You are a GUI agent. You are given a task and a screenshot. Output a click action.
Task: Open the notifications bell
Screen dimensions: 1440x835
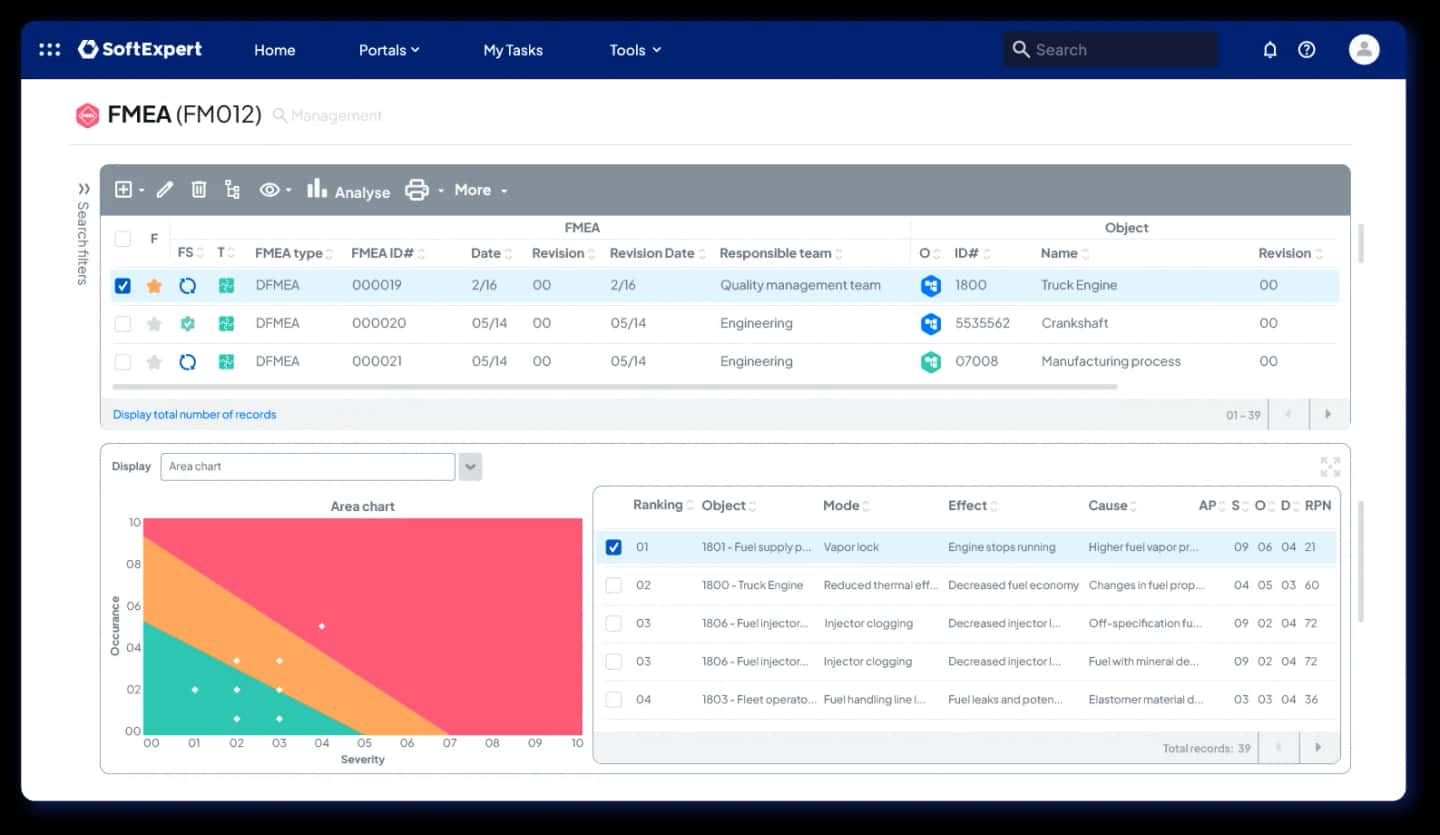pyautogui.click(x=1270, y=49)
